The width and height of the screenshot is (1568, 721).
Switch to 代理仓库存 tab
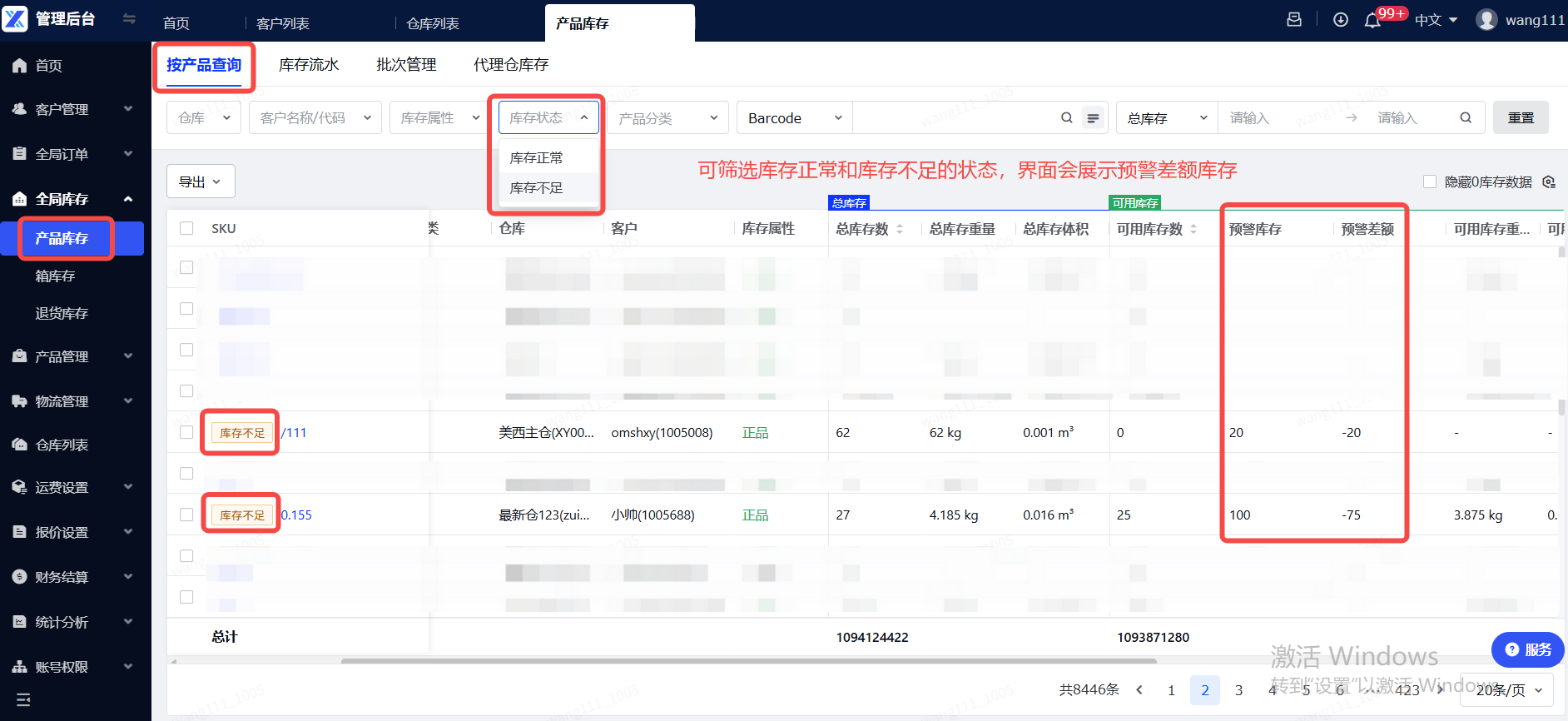coord(511,64)
